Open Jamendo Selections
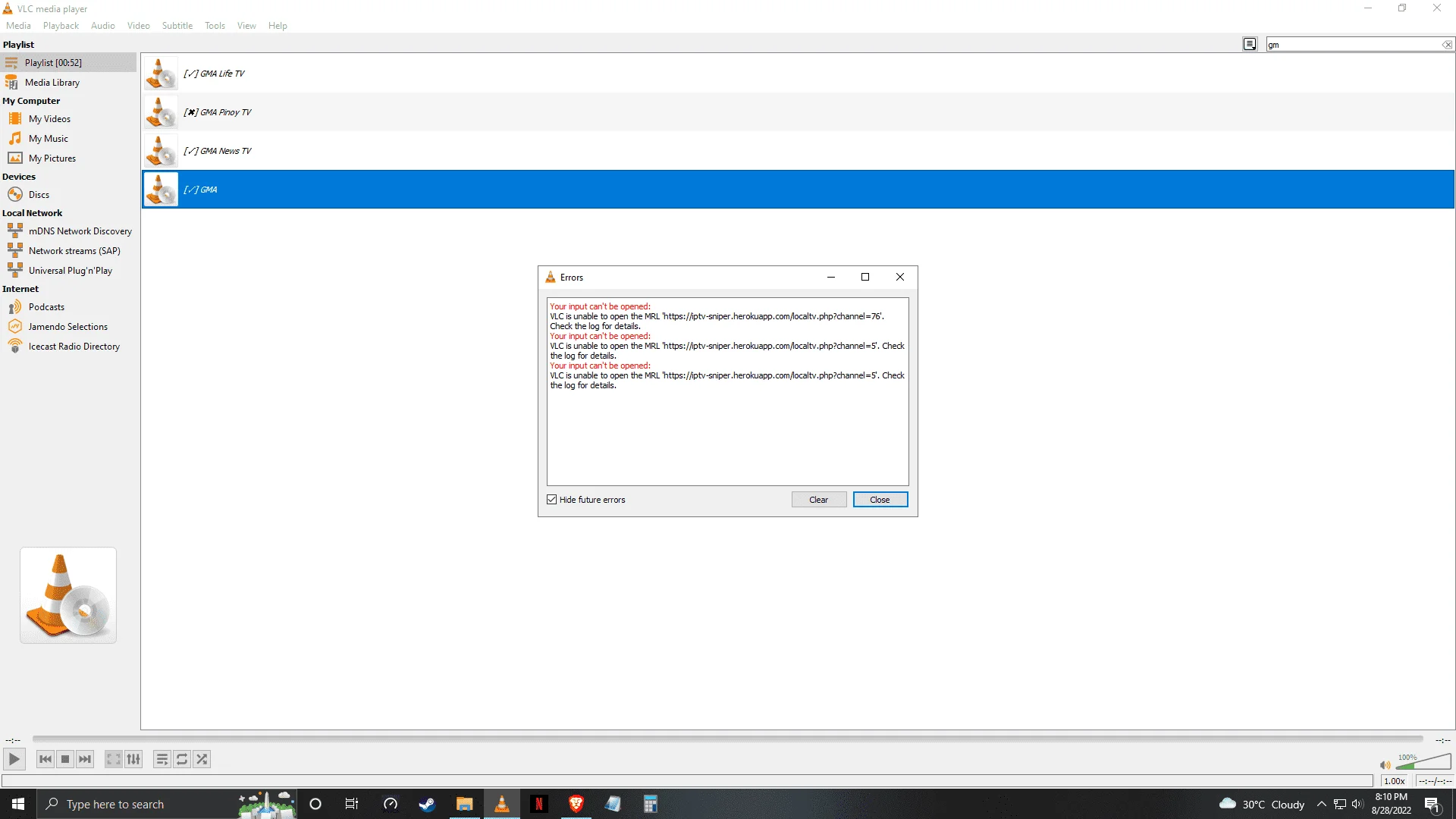The width and height of the screenshot is (1456, 819). click(x=68, y=327)
